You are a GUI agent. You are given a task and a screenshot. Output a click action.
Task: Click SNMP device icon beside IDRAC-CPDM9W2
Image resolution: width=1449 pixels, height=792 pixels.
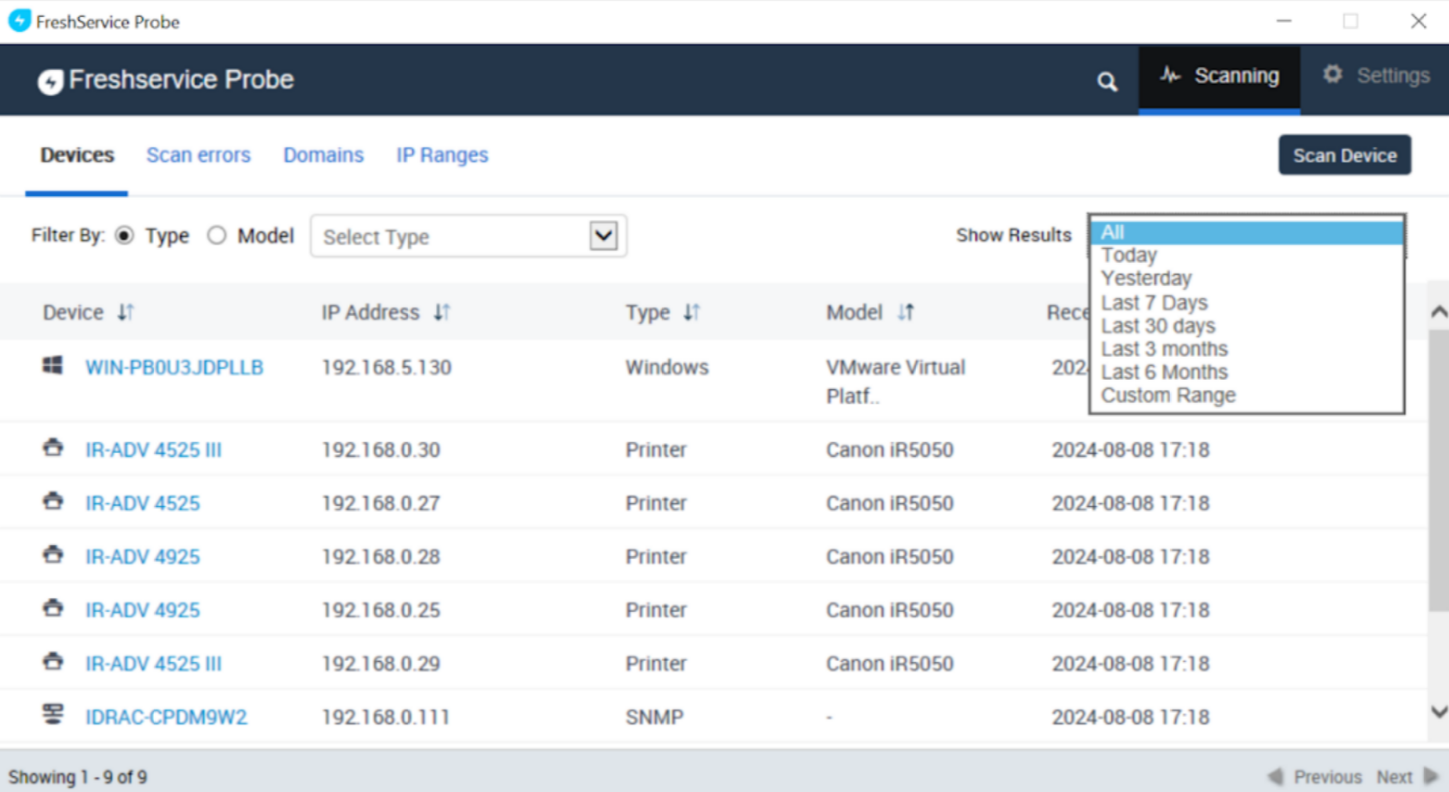[x=53, y=714]
